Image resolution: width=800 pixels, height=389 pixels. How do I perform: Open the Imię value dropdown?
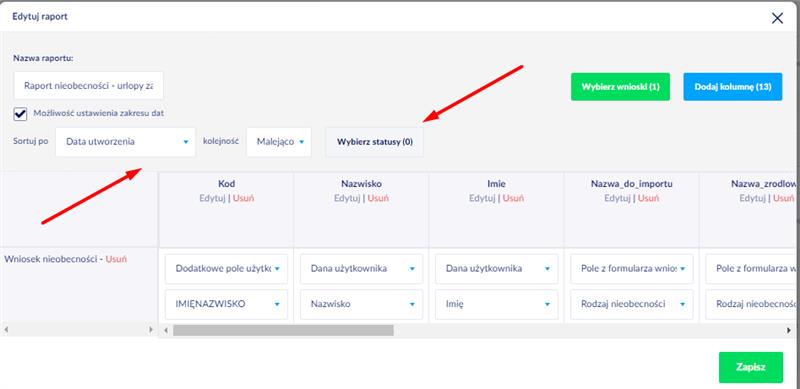point(497,304)
